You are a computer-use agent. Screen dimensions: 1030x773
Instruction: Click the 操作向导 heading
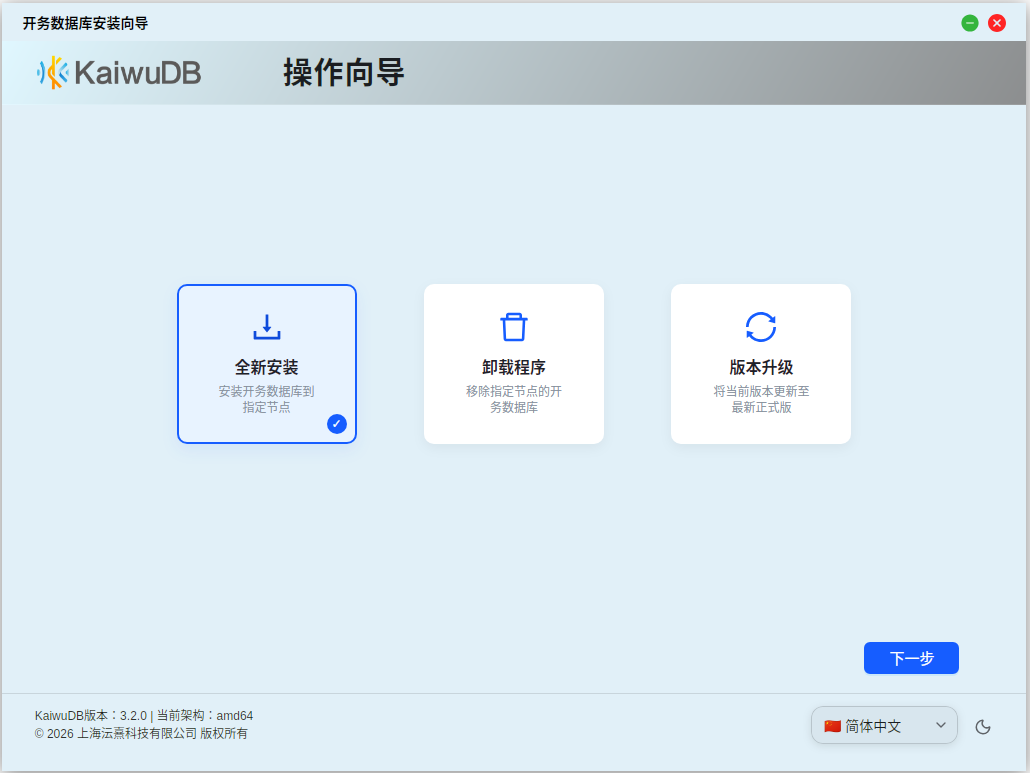tap(344, 72)
